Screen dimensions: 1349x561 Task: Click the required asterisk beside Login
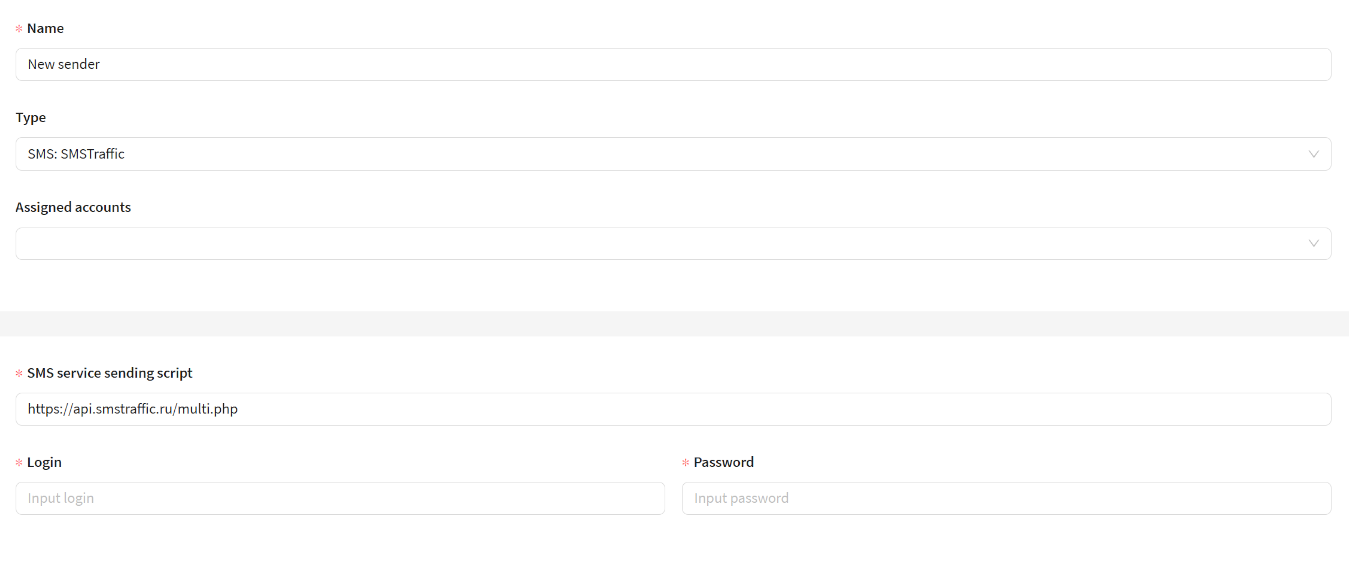pyautogui.click(x=19, y=463)
